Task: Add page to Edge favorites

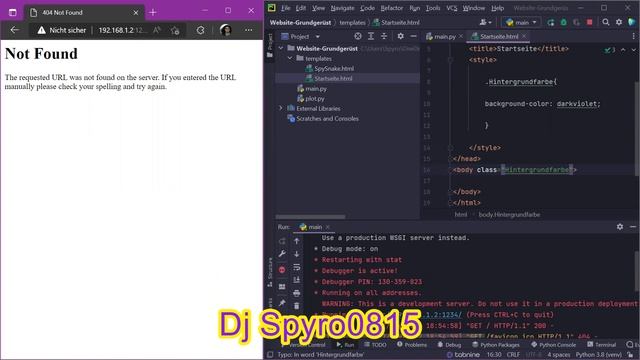Action: point(176,30)
